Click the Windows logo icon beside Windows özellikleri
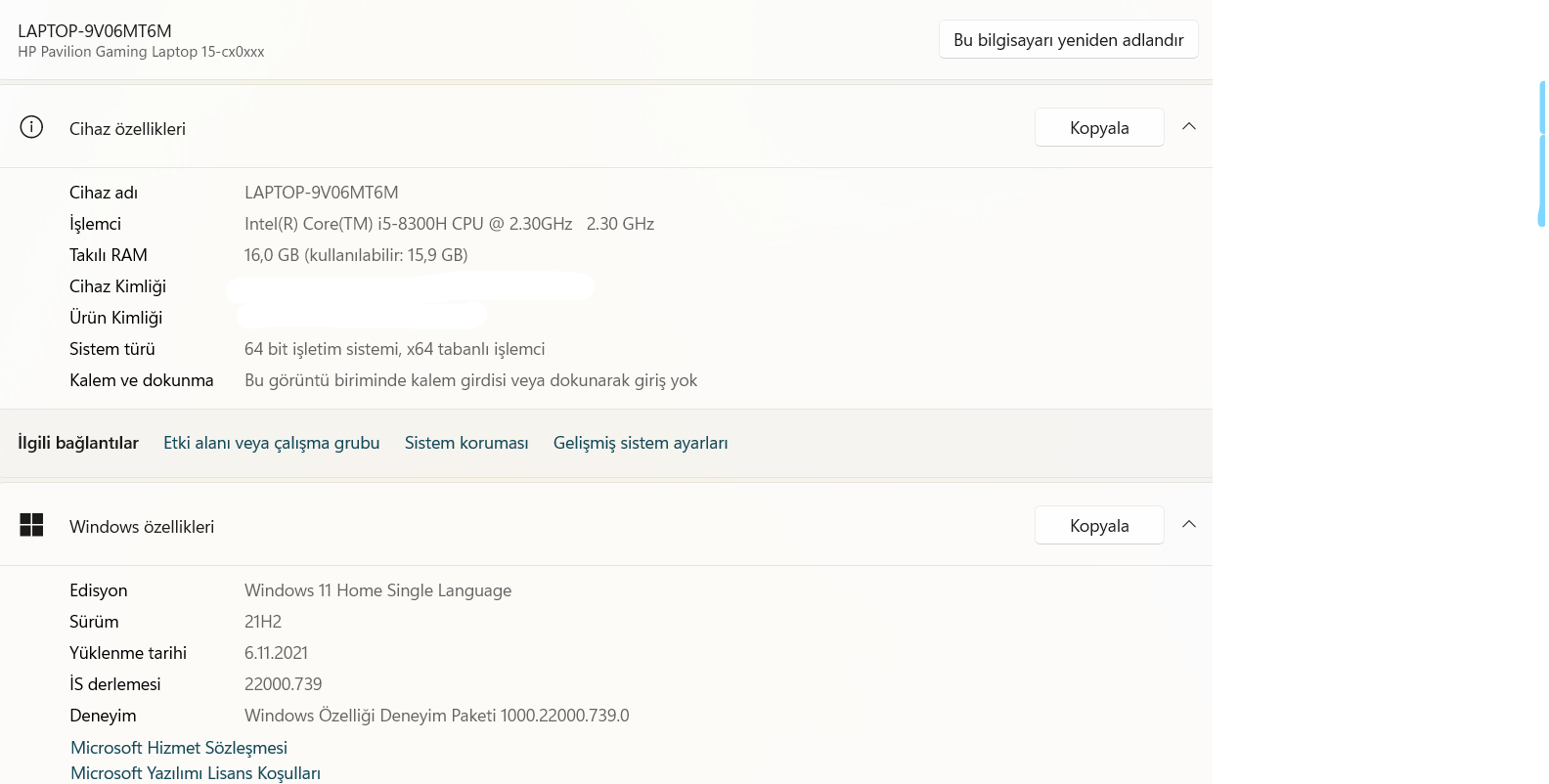The height and width of the screenshot is (784, 1549). pyautogui.click(x=31, y=526)
